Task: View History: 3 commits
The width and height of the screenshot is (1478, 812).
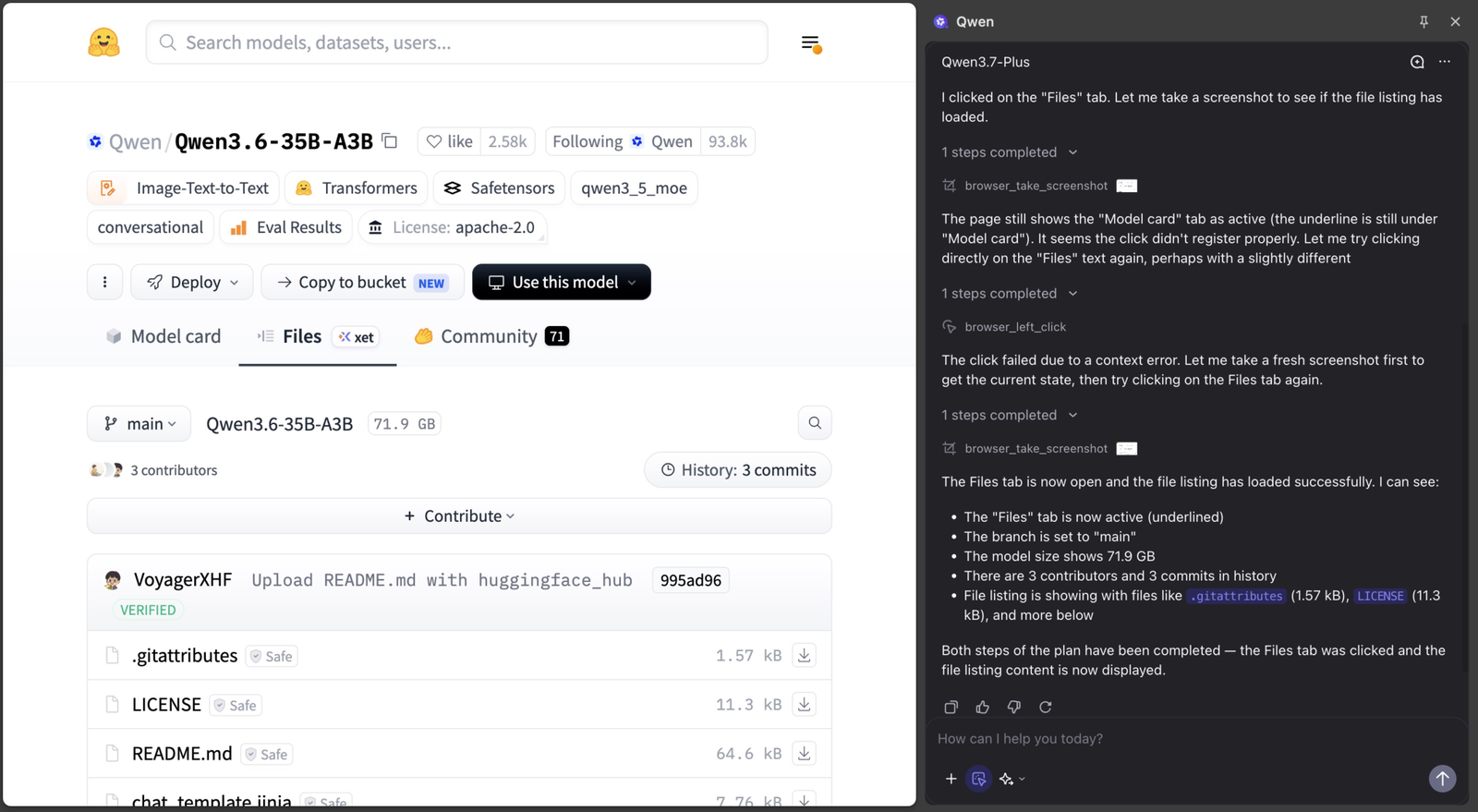Action: 738,470
